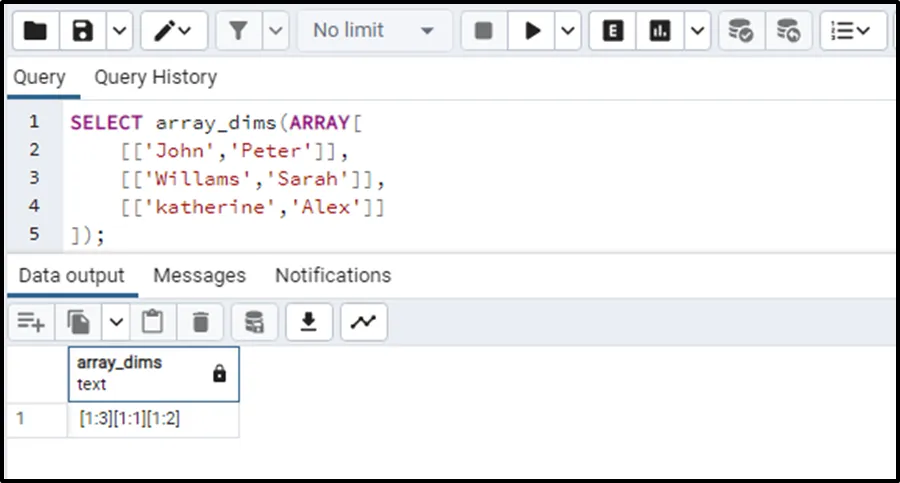Click the Open File folder icon
Screen dimensions: 900x483
pyautogui.click(x=36, y=31)
